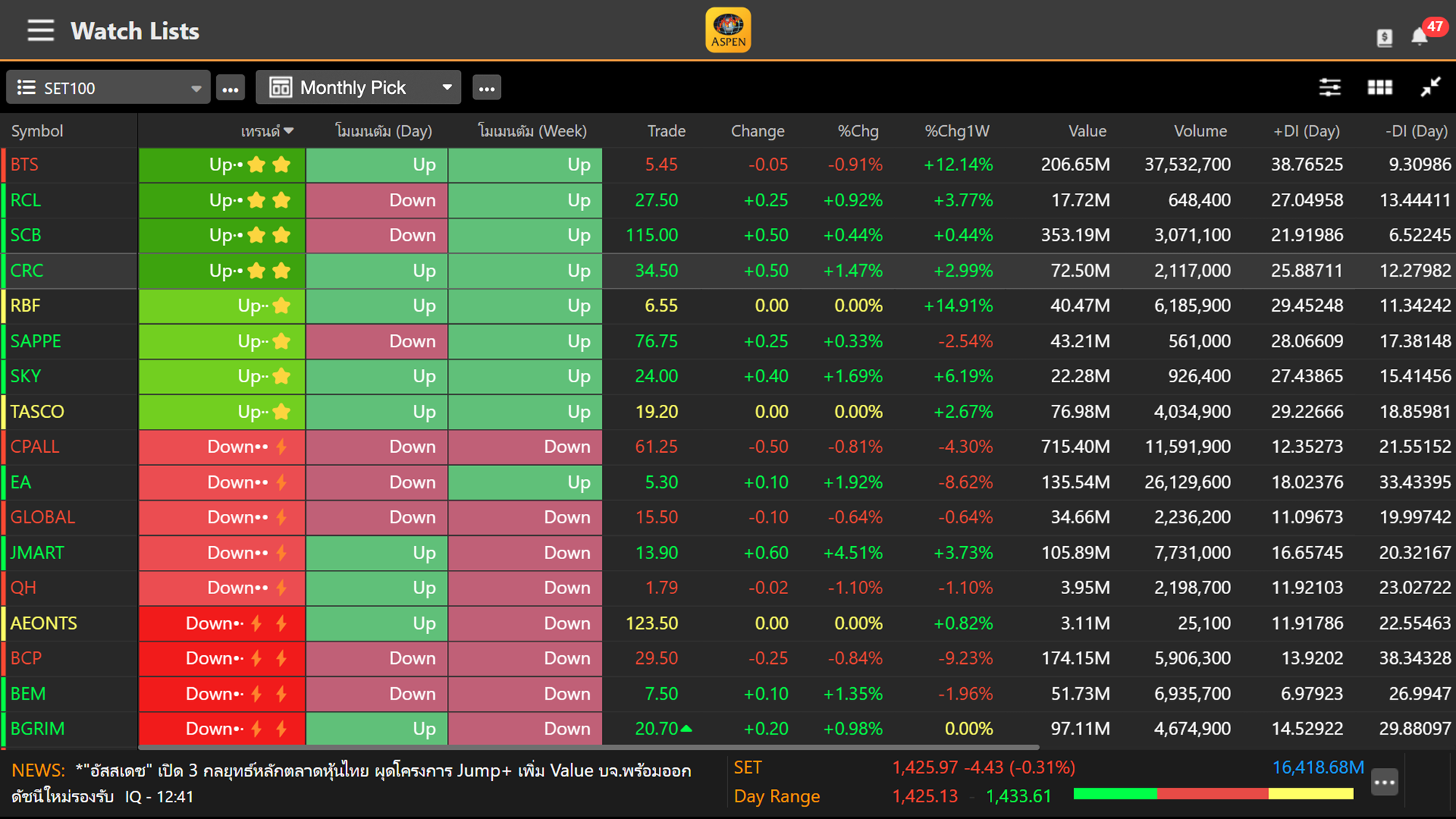This screenshot has height=819, width=1456.
Task: Sort by the Trade column header
Action: (666, 131)
